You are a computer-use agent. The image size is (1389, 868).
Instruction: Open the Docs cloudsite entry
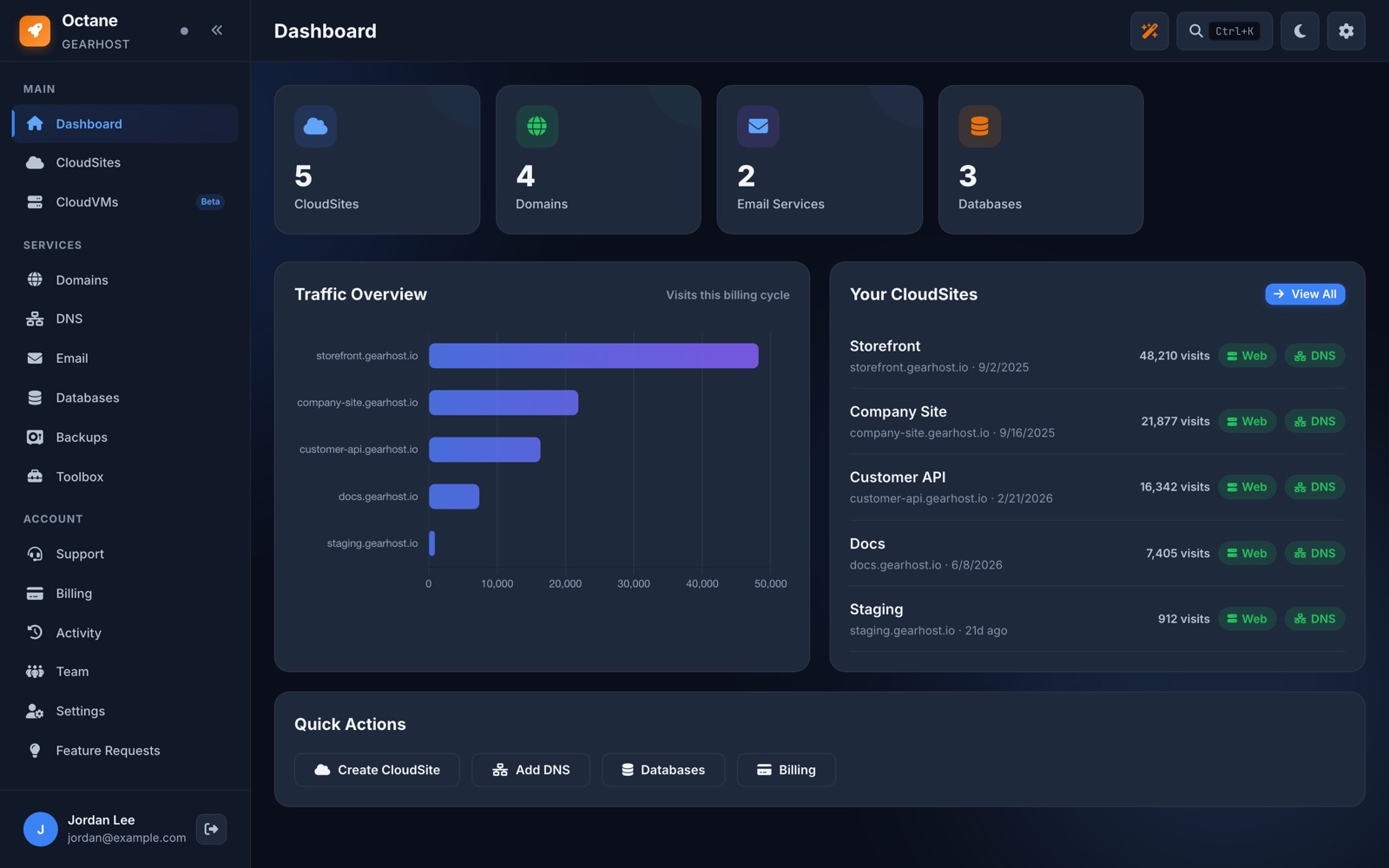1097,553
